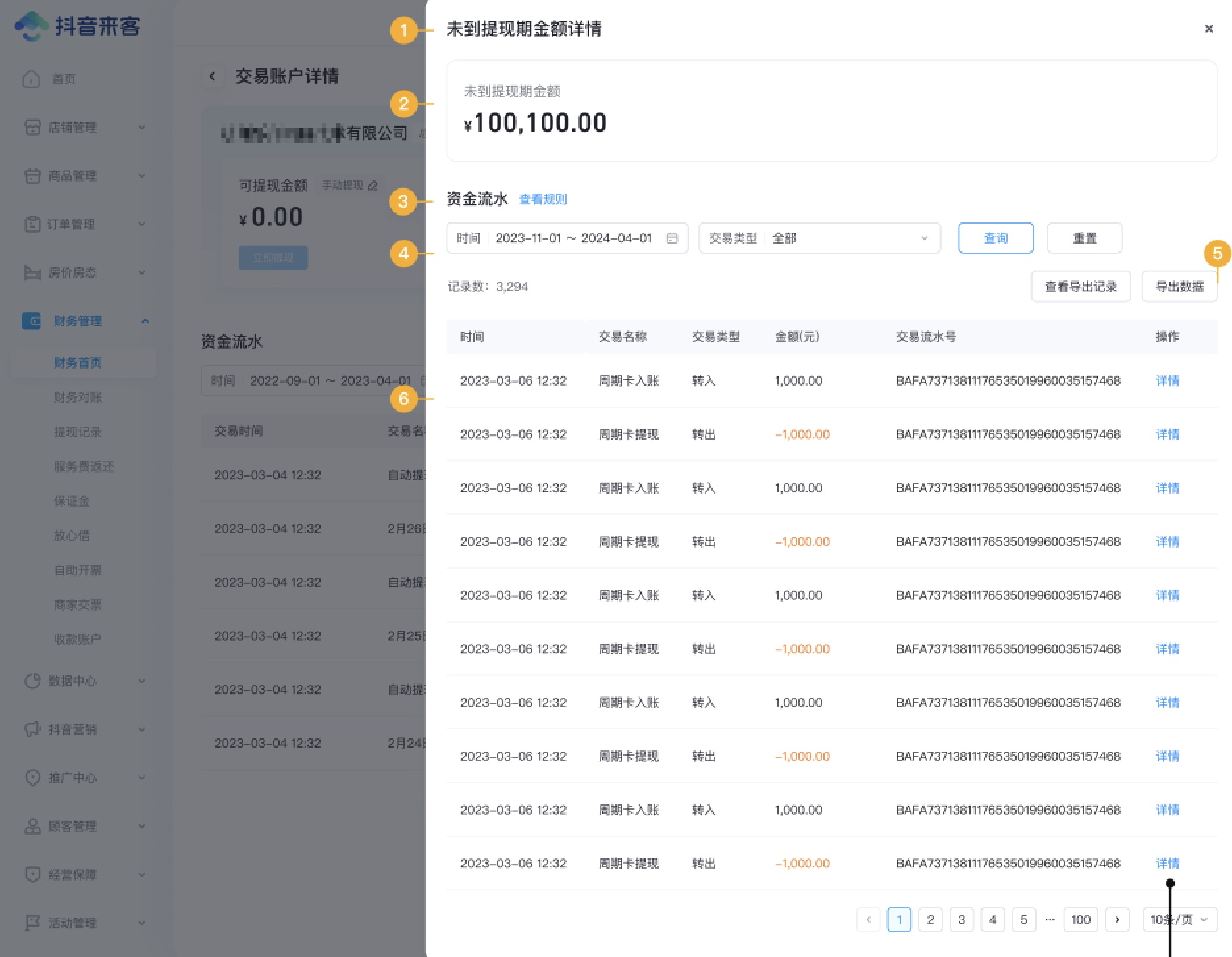Click the 查询 button

(x=996, y=238)
